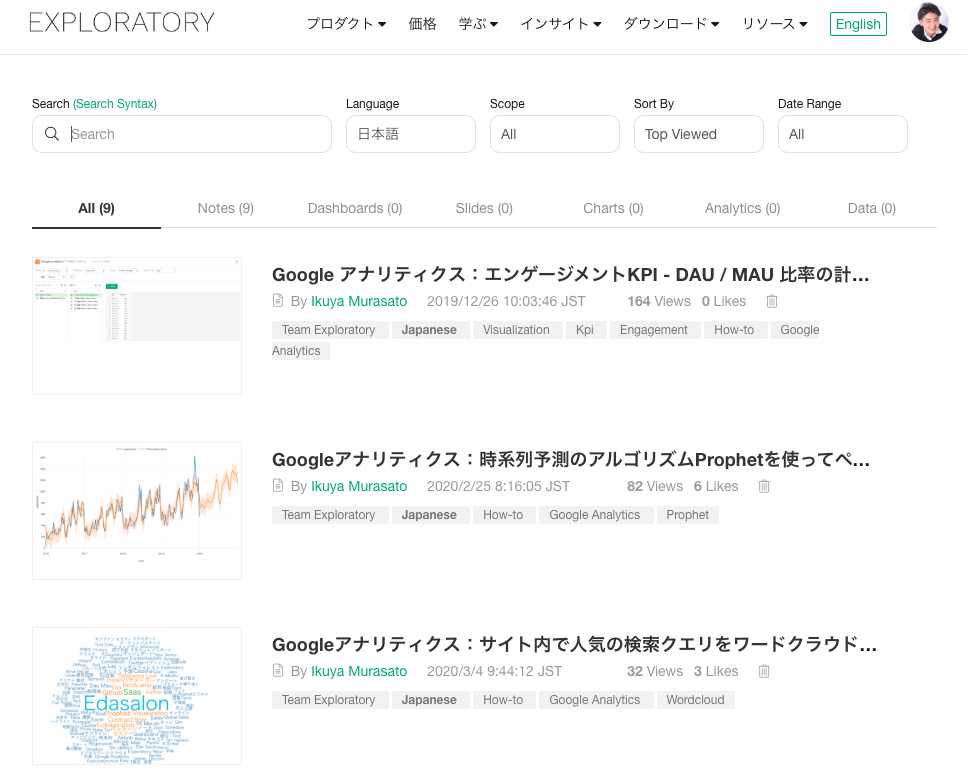The image size is (977, 774).
Task: Click the Prophet tag
Action: [688, 515]
